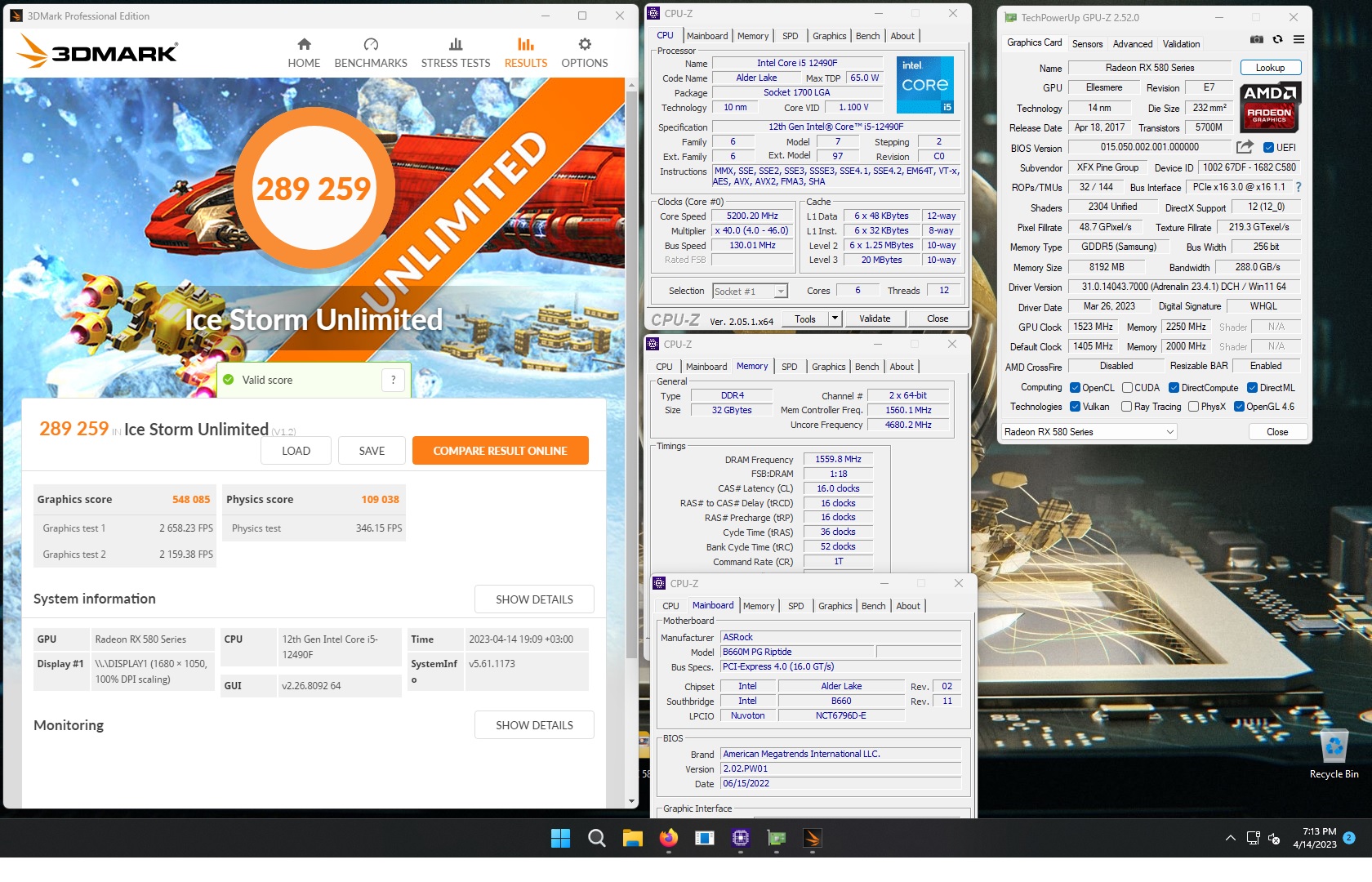Open 3DMark OPTIONS gear

(x=585, y=53)
